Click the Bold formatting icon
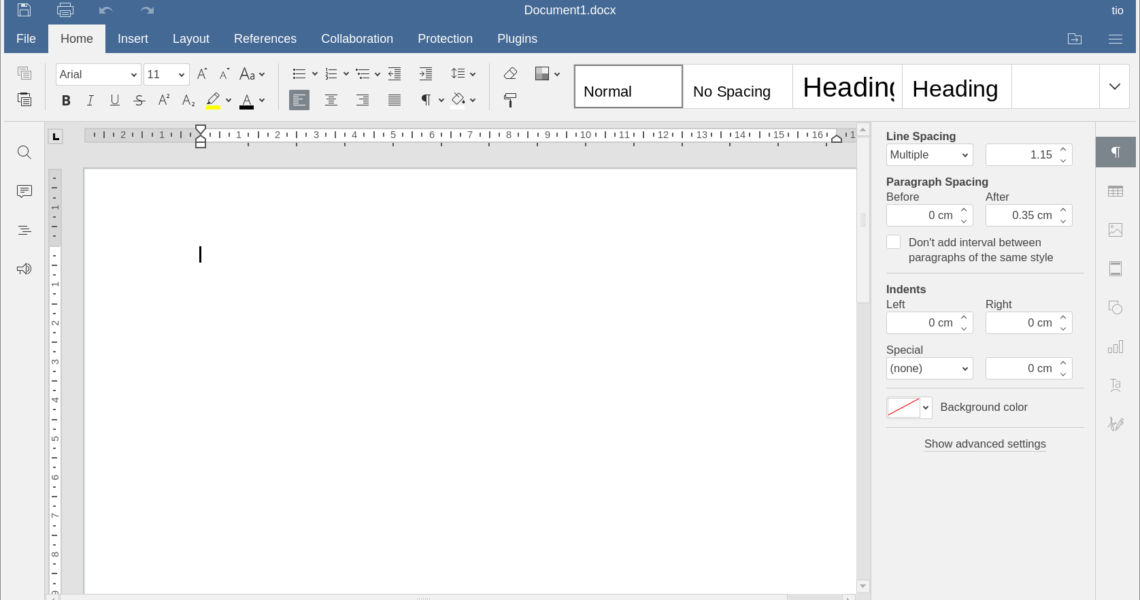 click(66, 100)
